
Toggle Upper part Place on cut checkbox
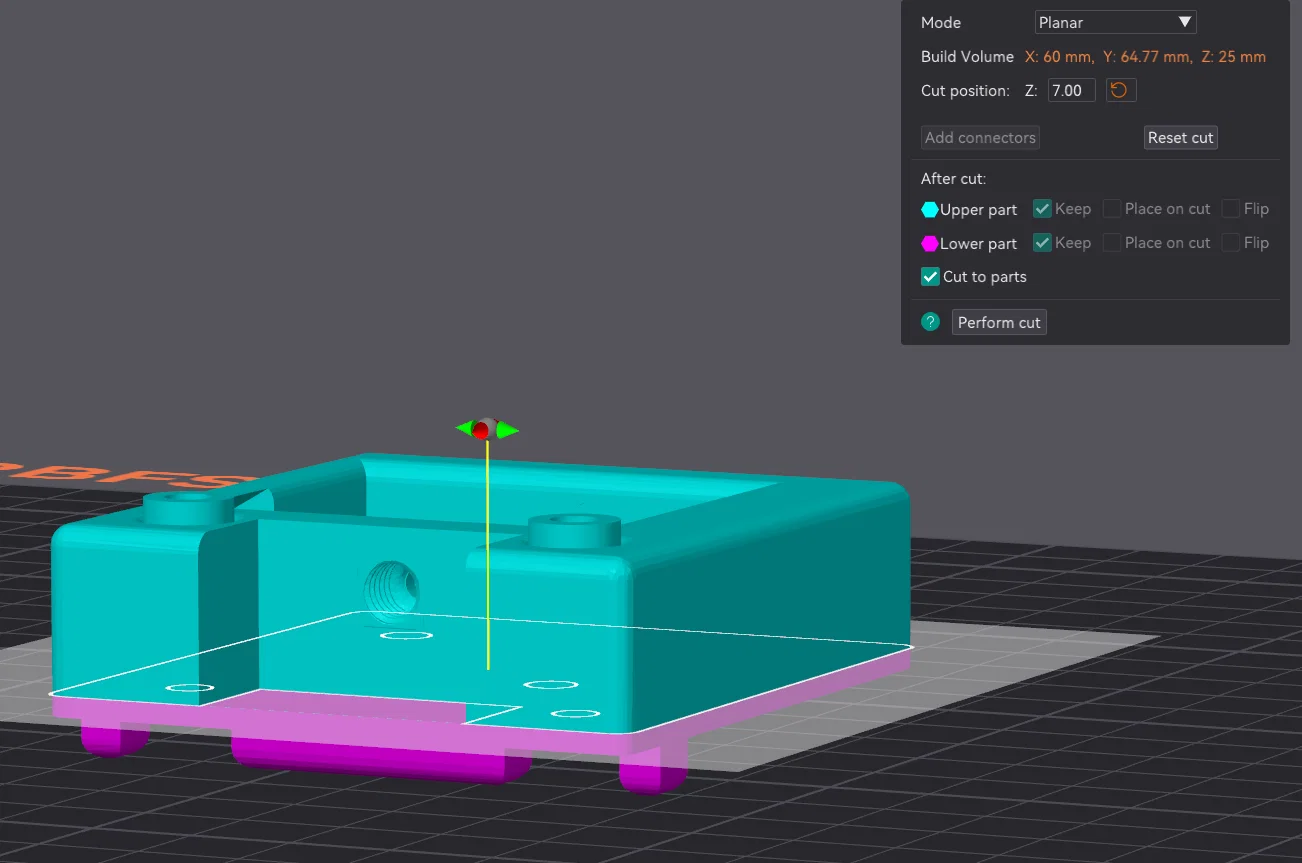tap(1112, 209)
